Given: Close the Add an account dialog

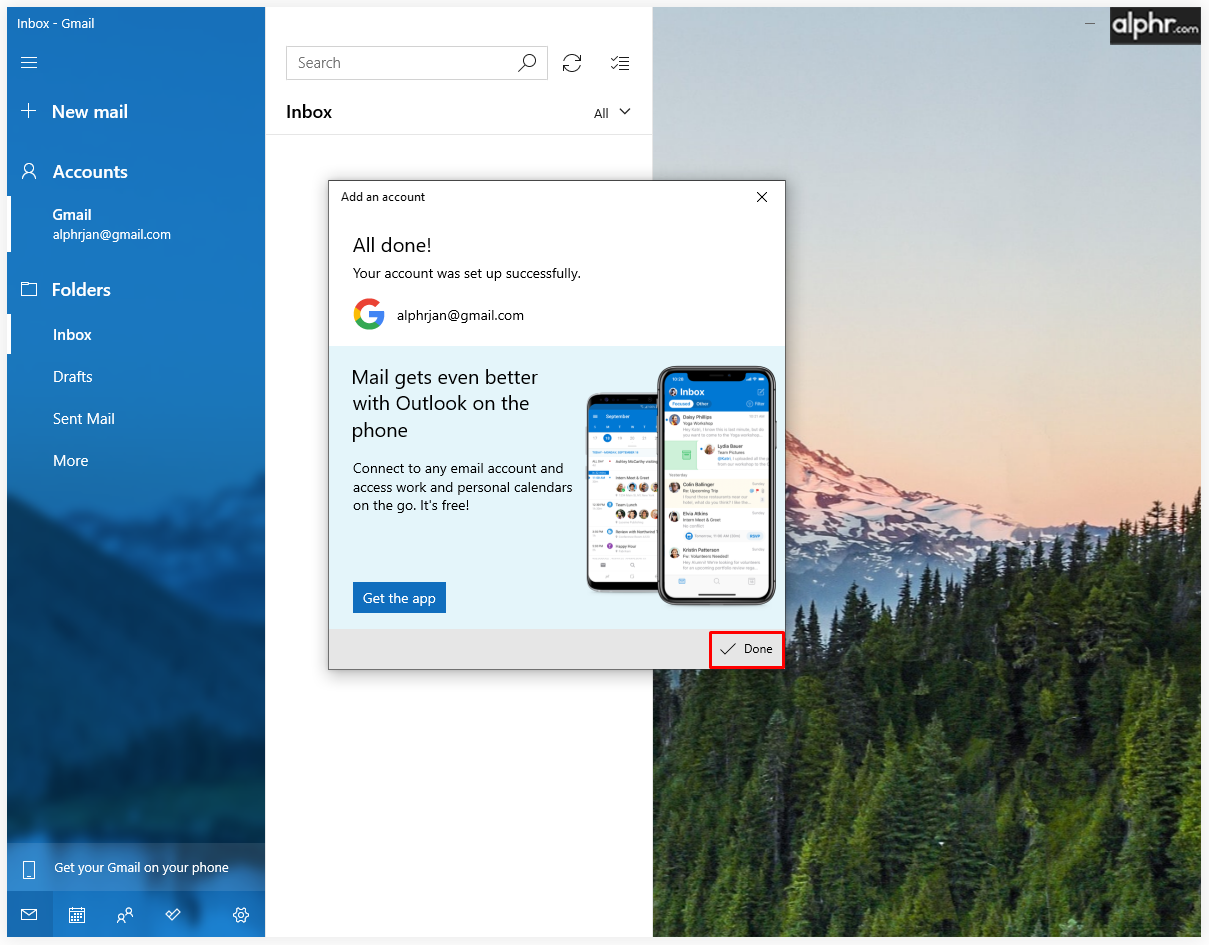Looking at the screenshot, I should [x=762, y=197].
